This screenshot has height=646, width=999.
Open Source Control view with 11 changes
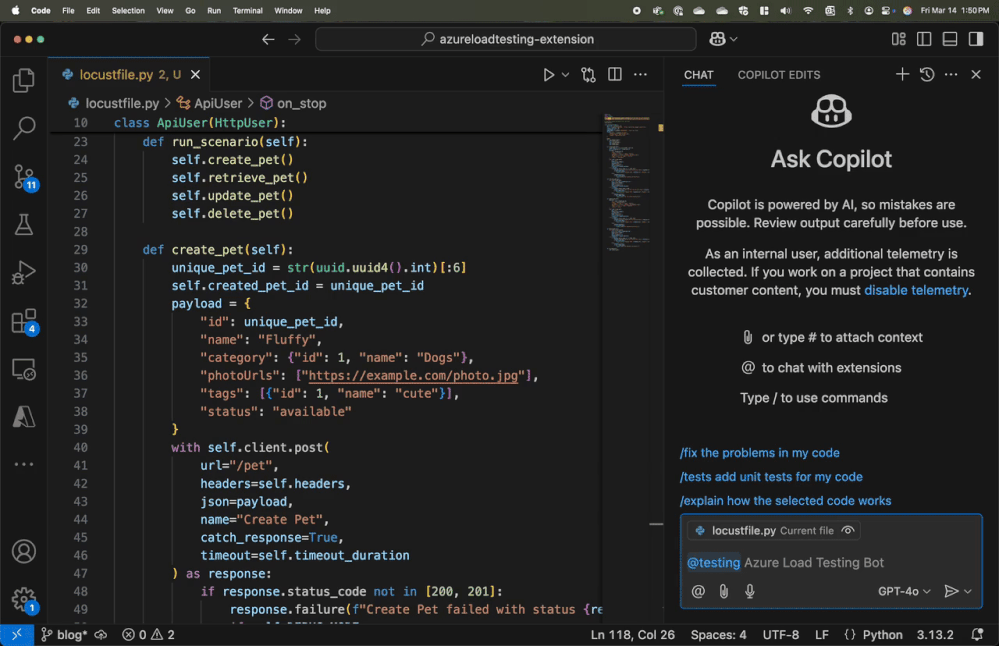click(24, 177)
